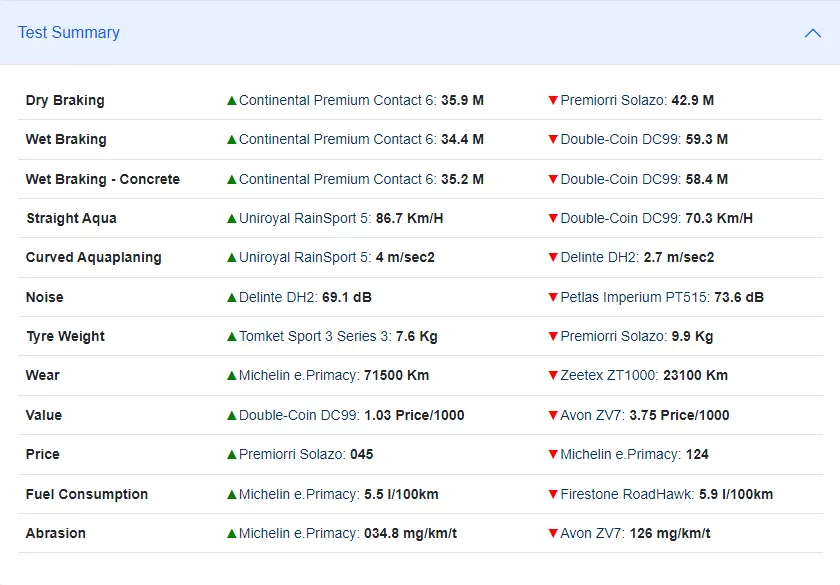
Task: Select red triangle in Fuel Consumption row
Action: 553,494
